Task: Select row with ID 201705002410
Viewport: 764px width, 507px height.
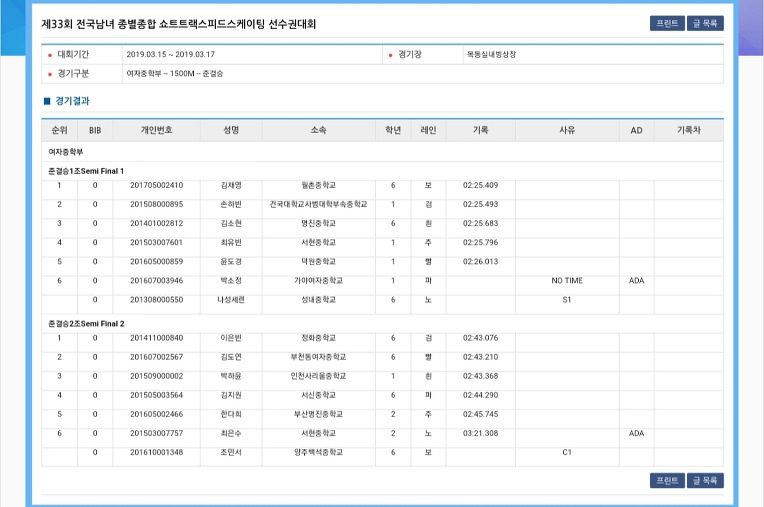Action: [382, 186]
